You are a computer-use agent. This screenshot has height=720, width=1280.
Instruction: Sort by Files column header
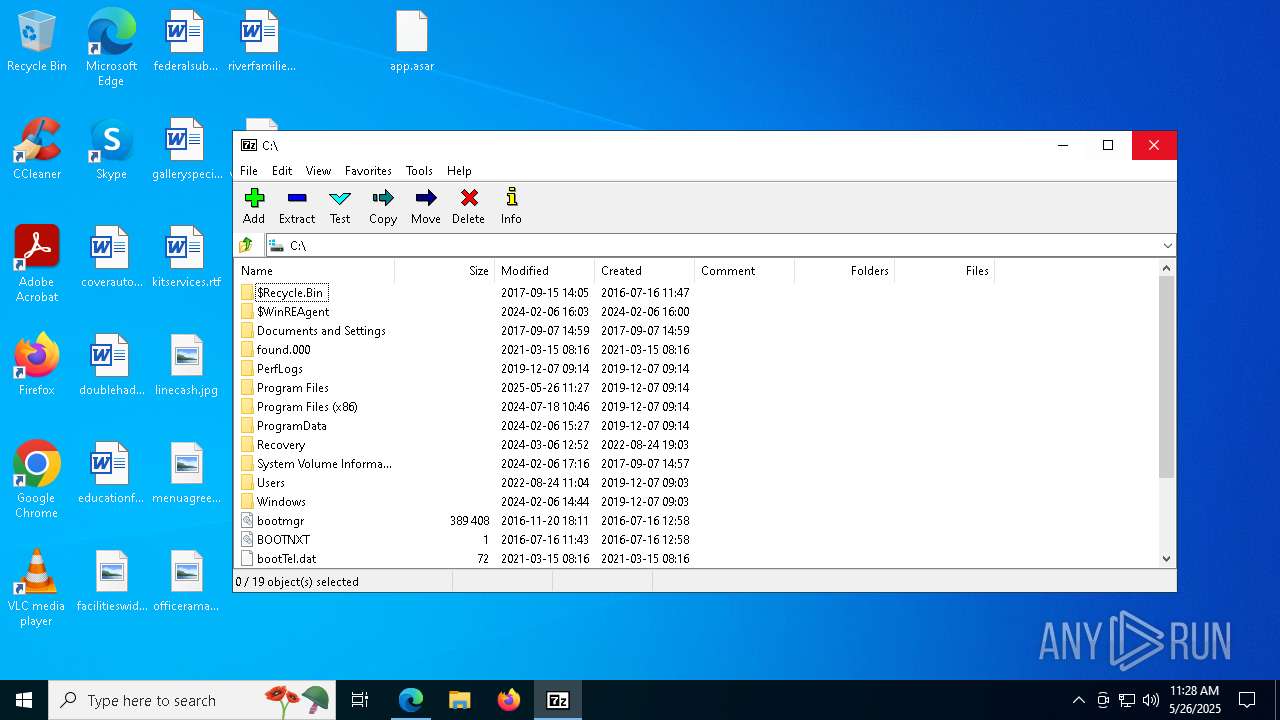tap(945, 271)
